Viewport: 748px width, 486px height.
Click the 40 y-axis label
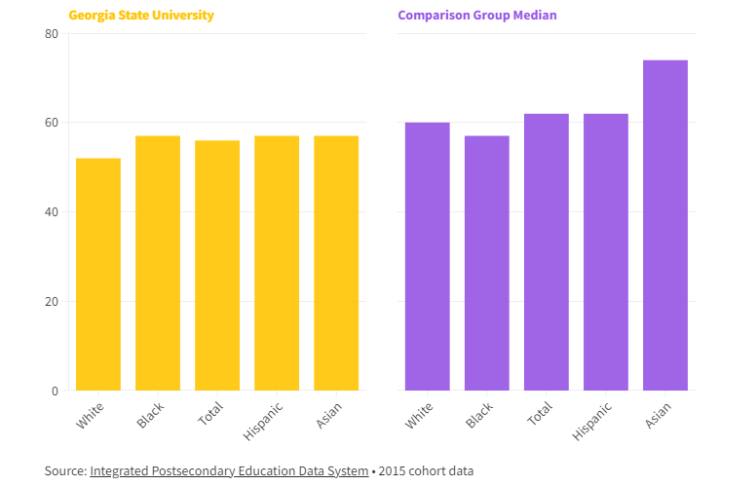(52, 212)
